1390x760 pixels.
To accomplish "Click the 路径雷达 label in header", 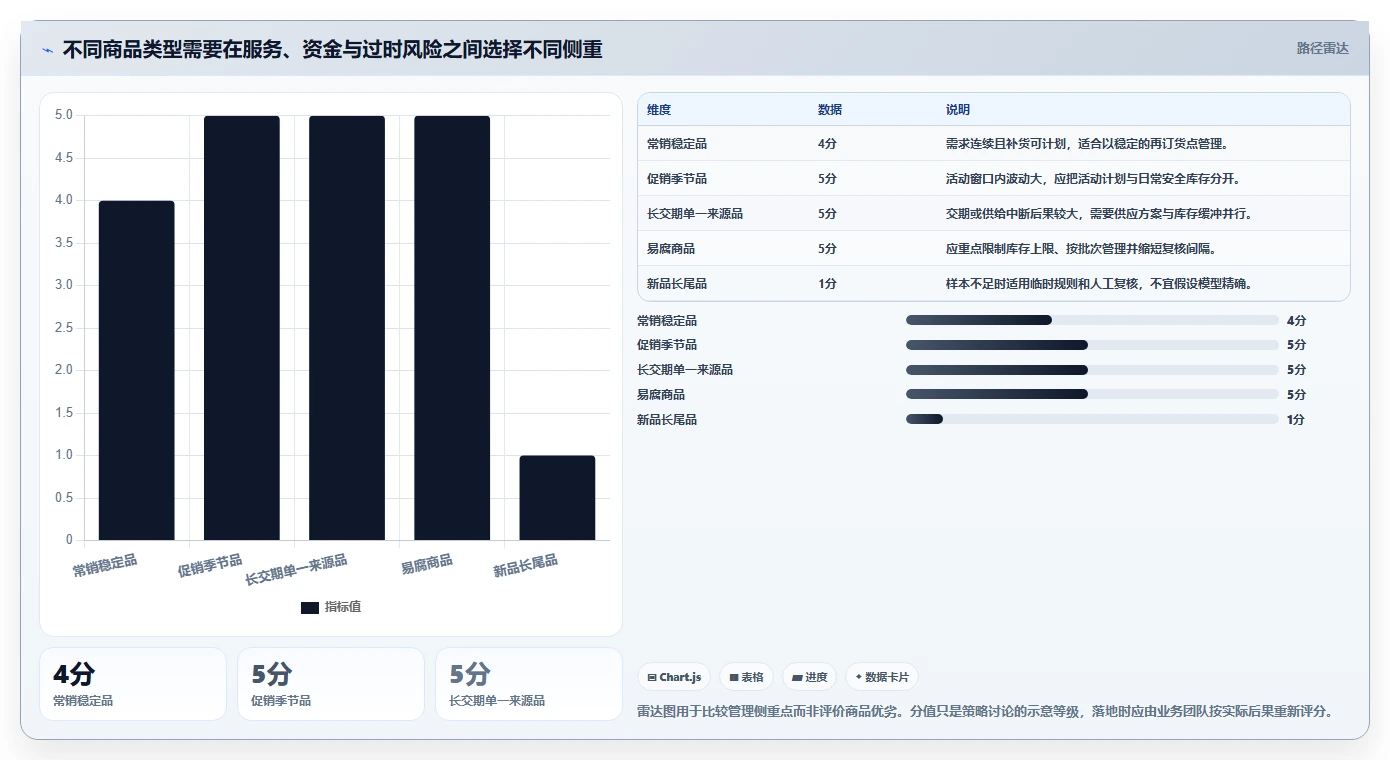I will point(1322,48).
